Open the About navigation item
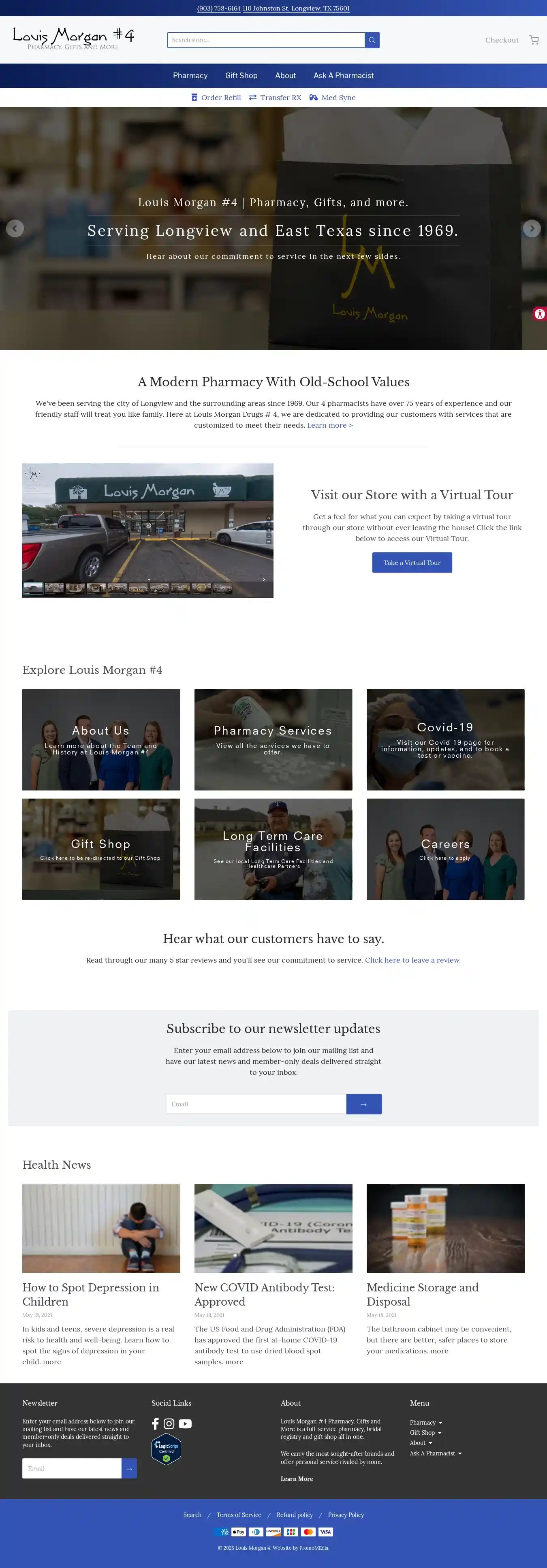 tap(285, 75)
